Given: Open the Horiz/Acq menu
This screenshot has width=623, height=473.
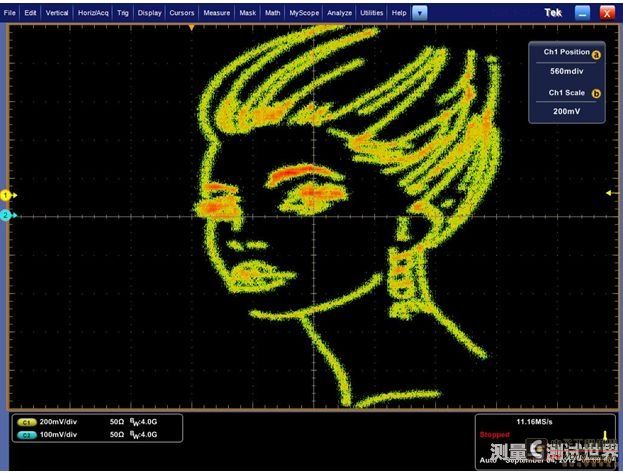Looking at the screenshot, I should 93,13.
